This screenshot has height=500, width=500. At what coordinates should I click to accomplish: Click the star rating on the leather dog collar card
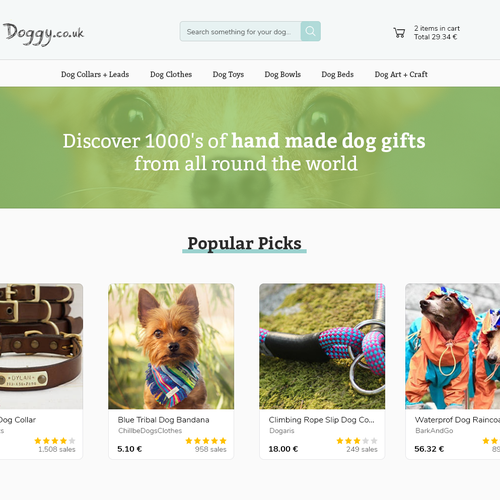pyautogui.click(x=55, y=441)
